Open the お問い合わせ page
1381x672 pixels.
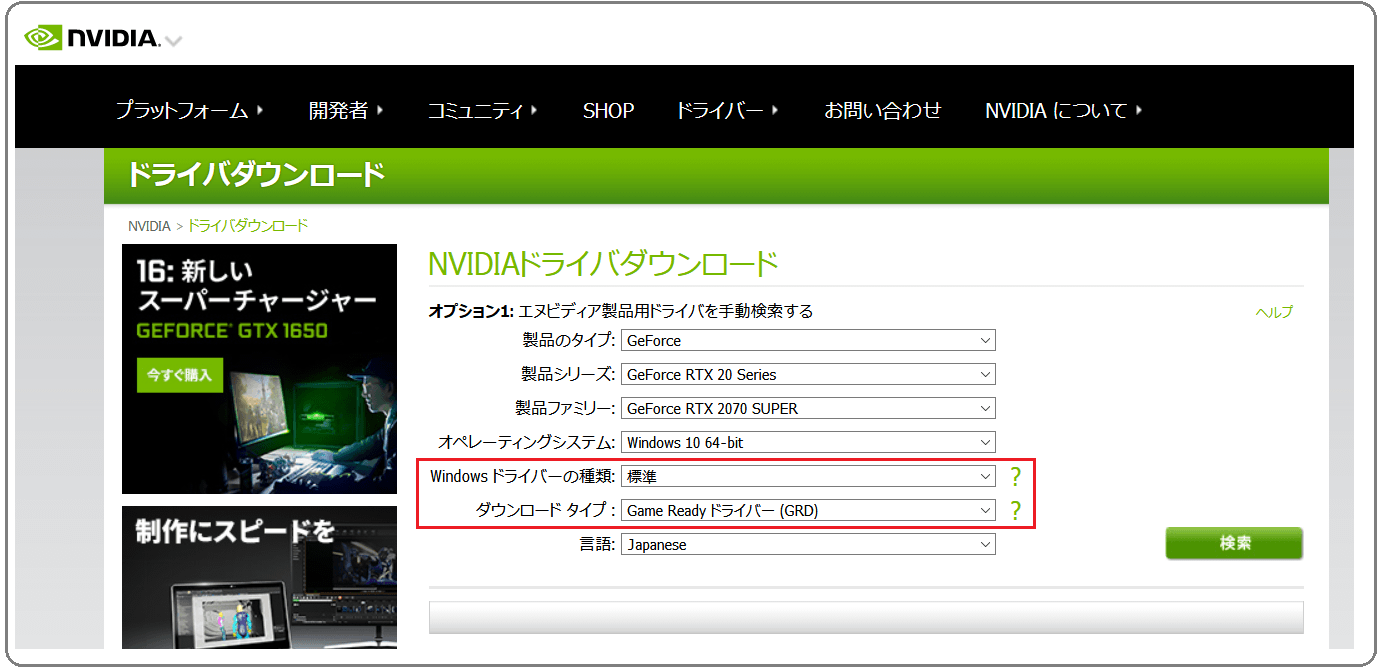[x=882, y=110]
